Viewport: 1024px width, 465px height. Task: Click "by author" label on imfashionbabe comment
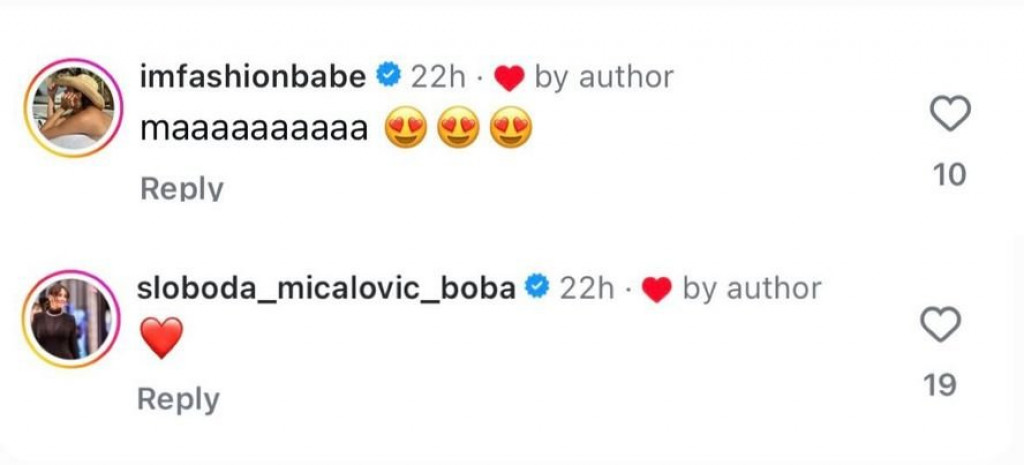(x=604, y=76)
